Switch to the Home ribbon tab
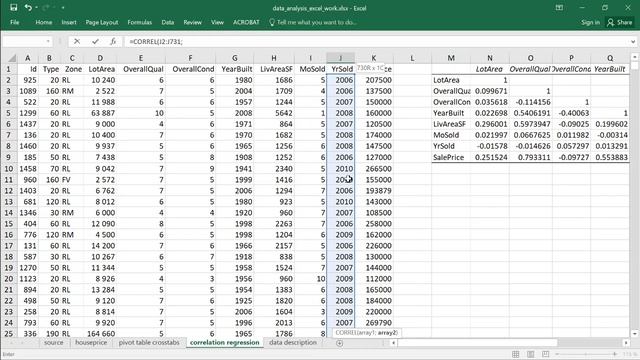 pos(43,22)
